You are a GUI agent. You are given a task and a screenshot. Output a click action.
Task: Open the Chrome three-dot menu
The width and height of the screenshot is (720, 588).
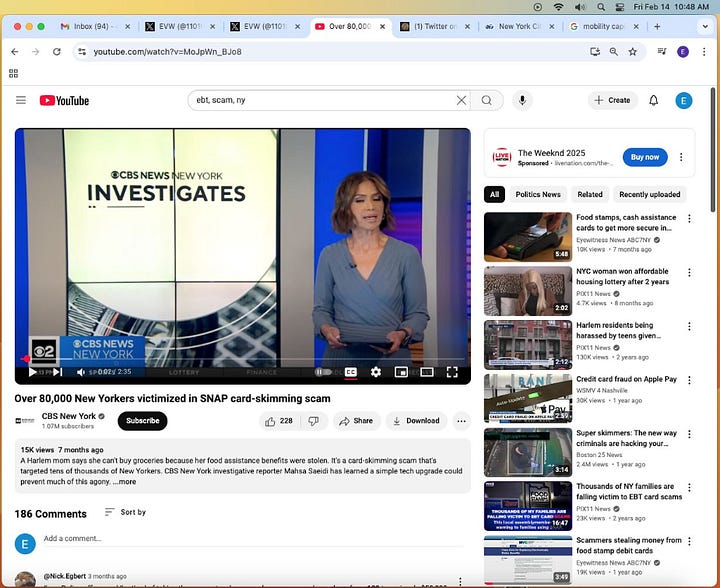click(x=704, y=52)
